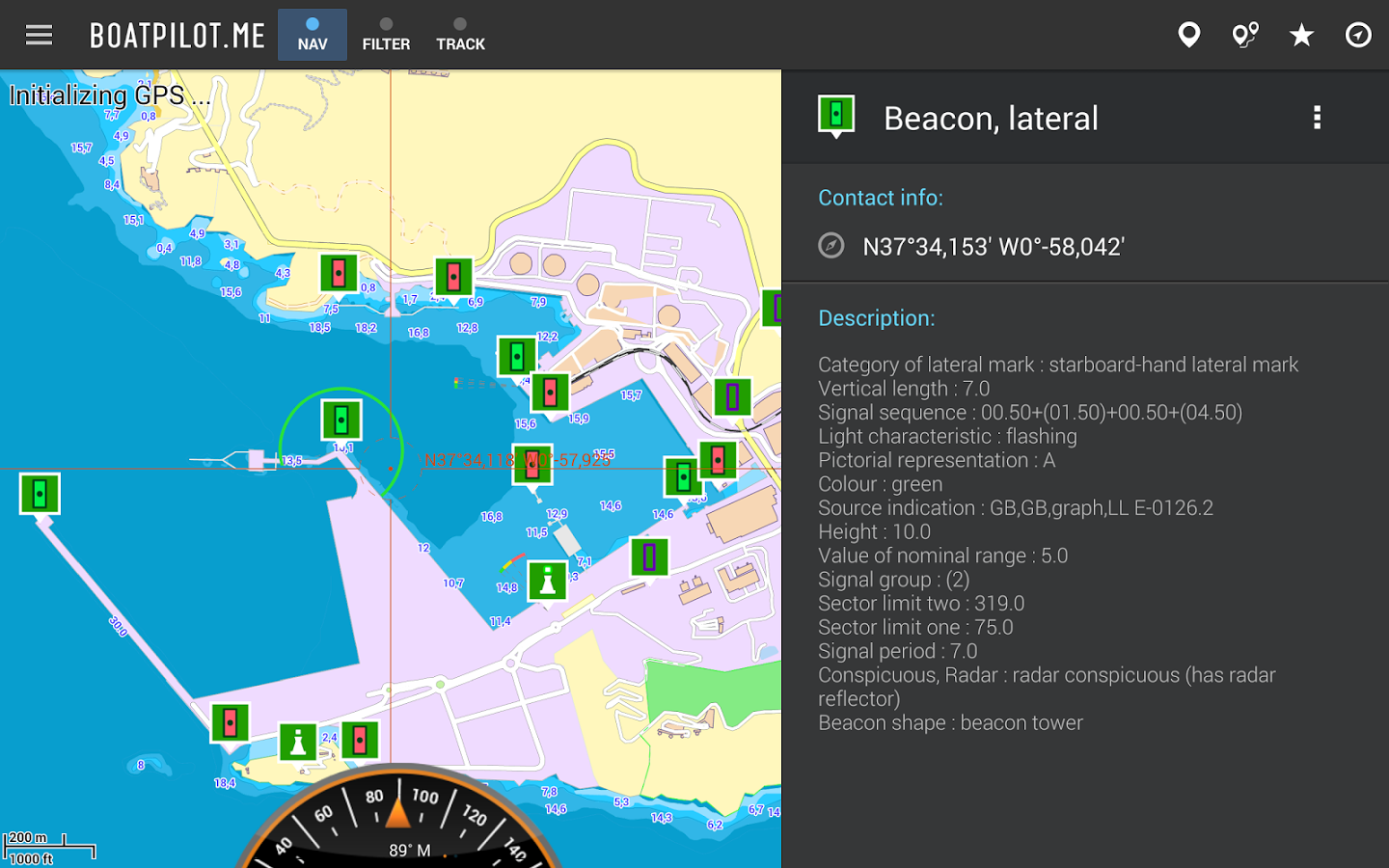Tap the "Category of lateral mark" line

pos(1058,365)
